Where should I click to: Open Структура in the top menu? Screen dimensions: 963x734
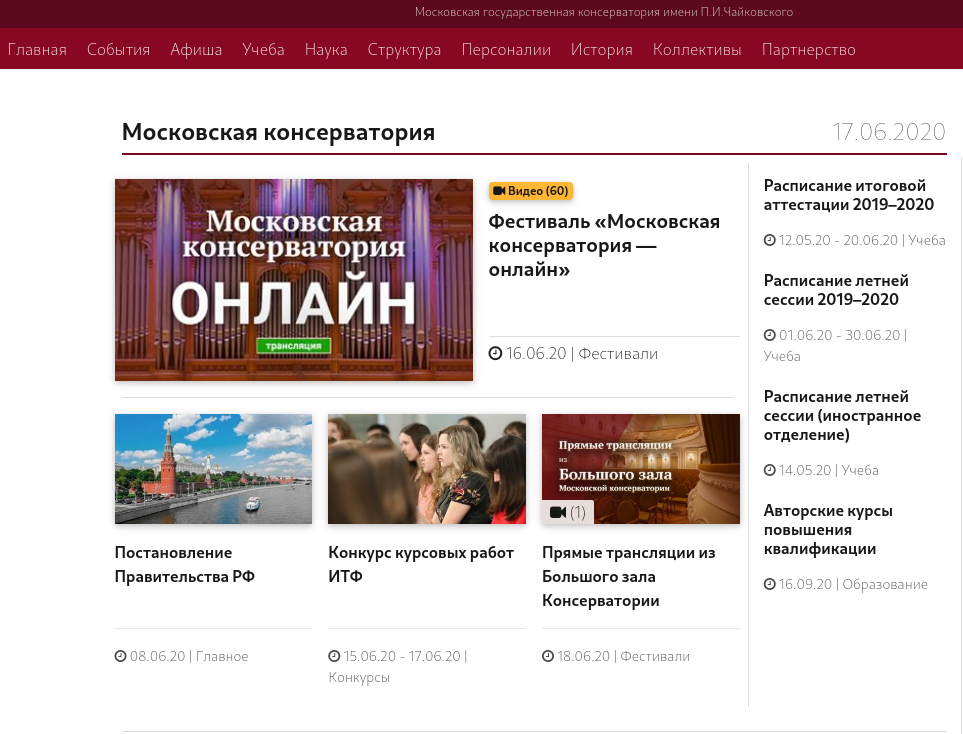click(404, 50)
